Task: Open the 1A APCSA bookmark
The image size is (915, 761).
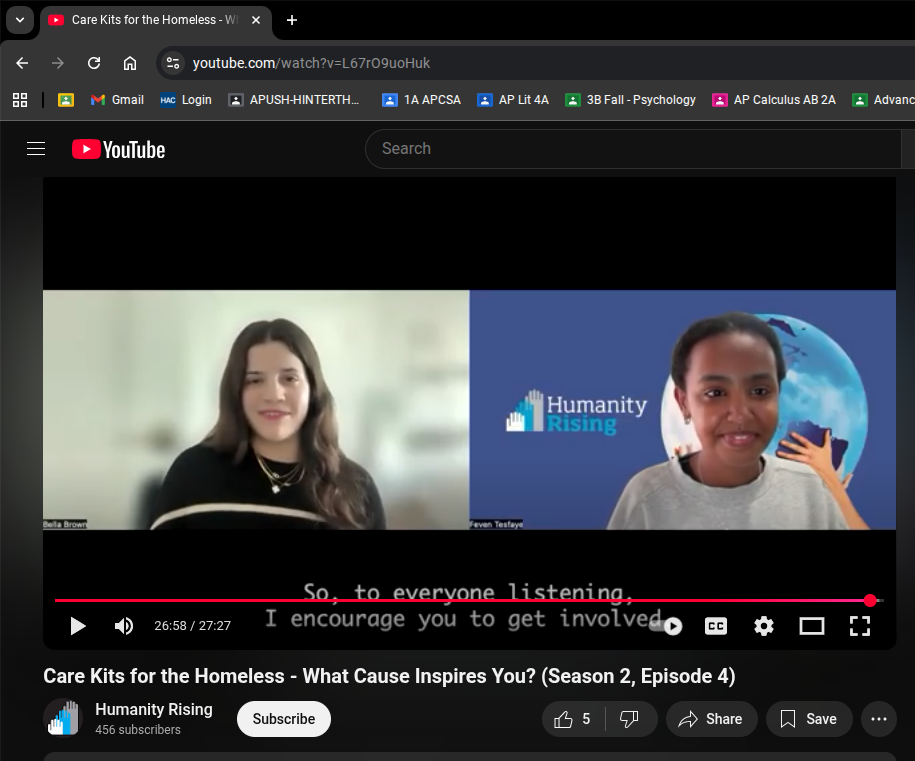Action: point(421,100)
